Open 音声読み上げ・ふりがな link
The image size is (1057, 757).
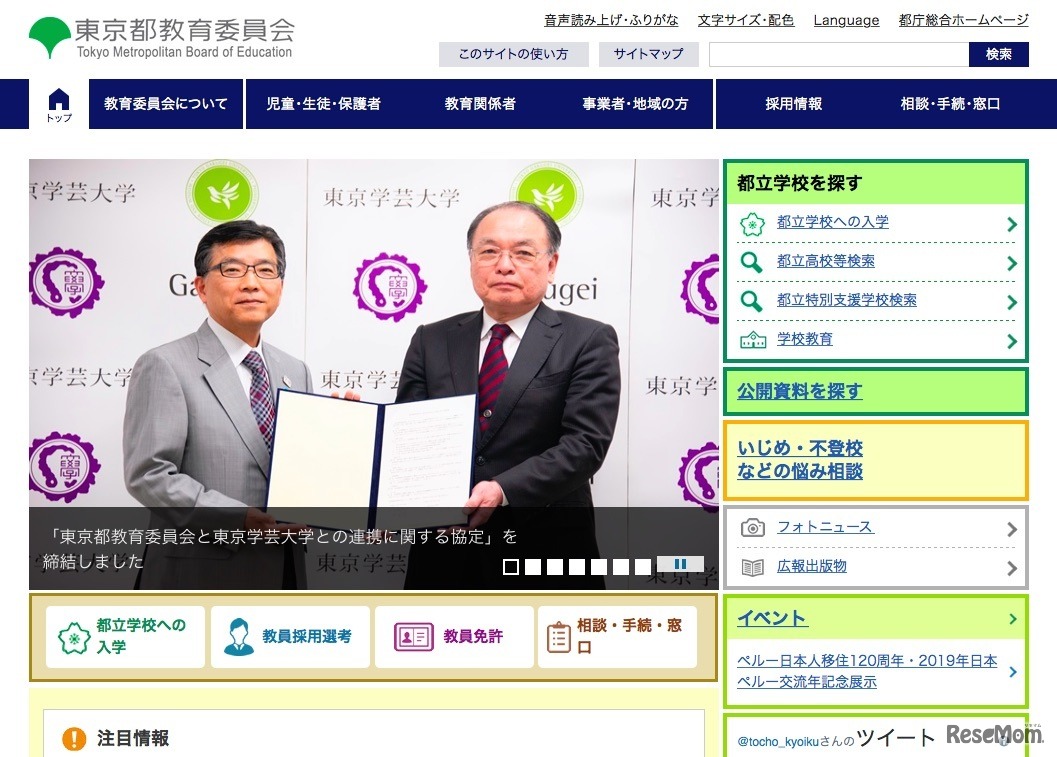pos(611,20)
